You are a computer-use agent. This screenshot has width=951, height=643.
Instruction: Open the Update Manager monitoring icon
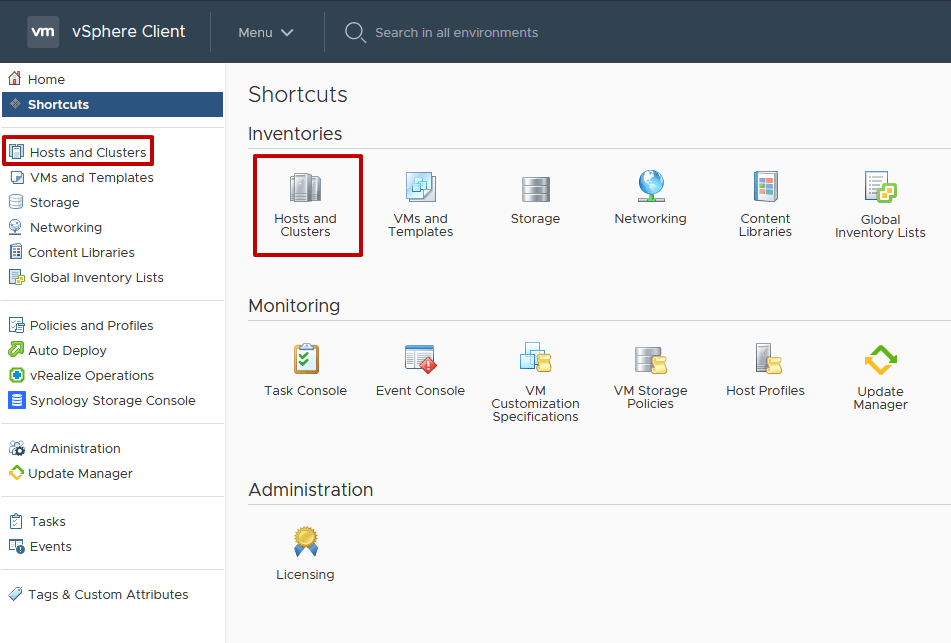(880, 360)
